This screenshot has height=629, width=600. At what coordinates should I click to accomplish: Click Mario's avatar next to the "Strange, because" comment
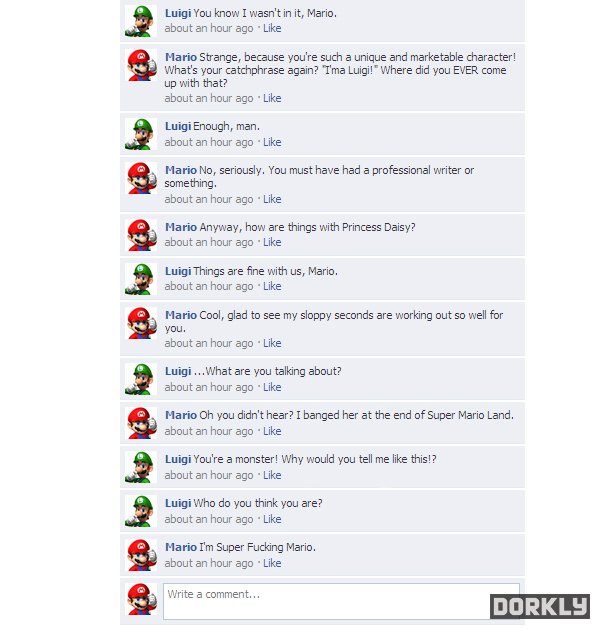click(140, 65)
